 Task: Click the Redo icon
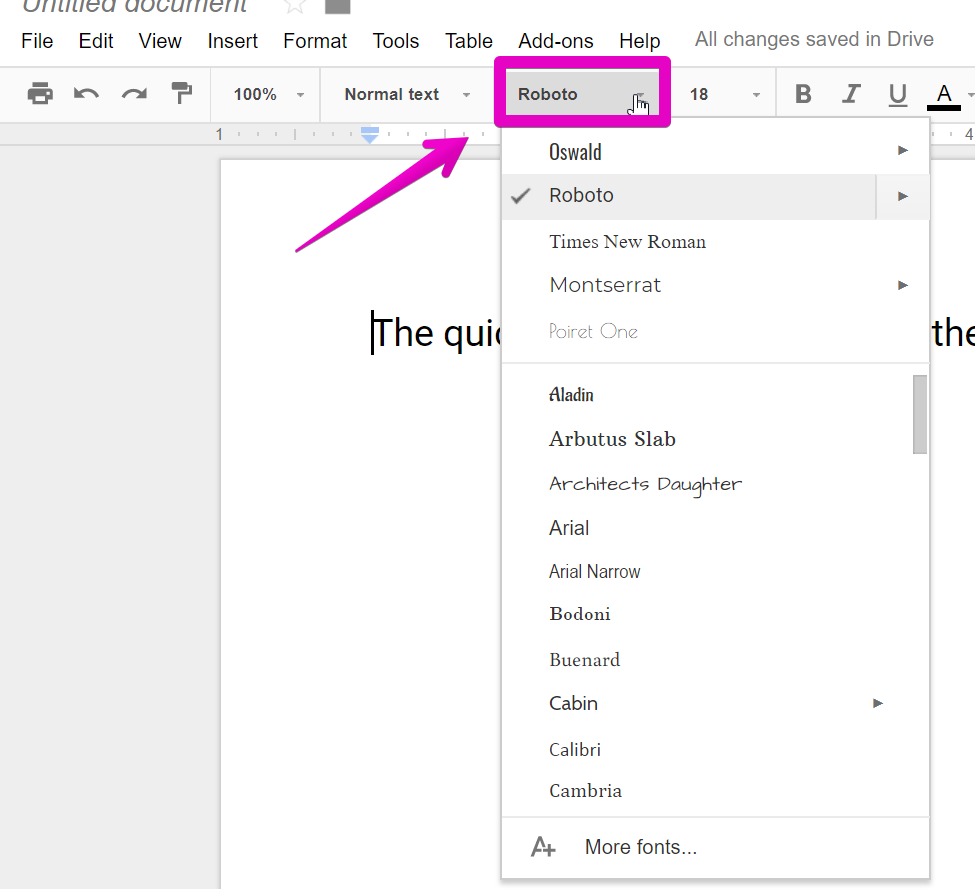[134, 93]
